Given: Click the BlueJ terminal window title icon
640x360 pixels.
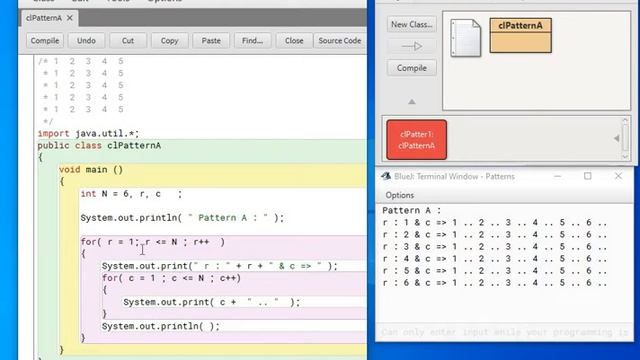Looking at the screenshot, I should click(386, 176).
